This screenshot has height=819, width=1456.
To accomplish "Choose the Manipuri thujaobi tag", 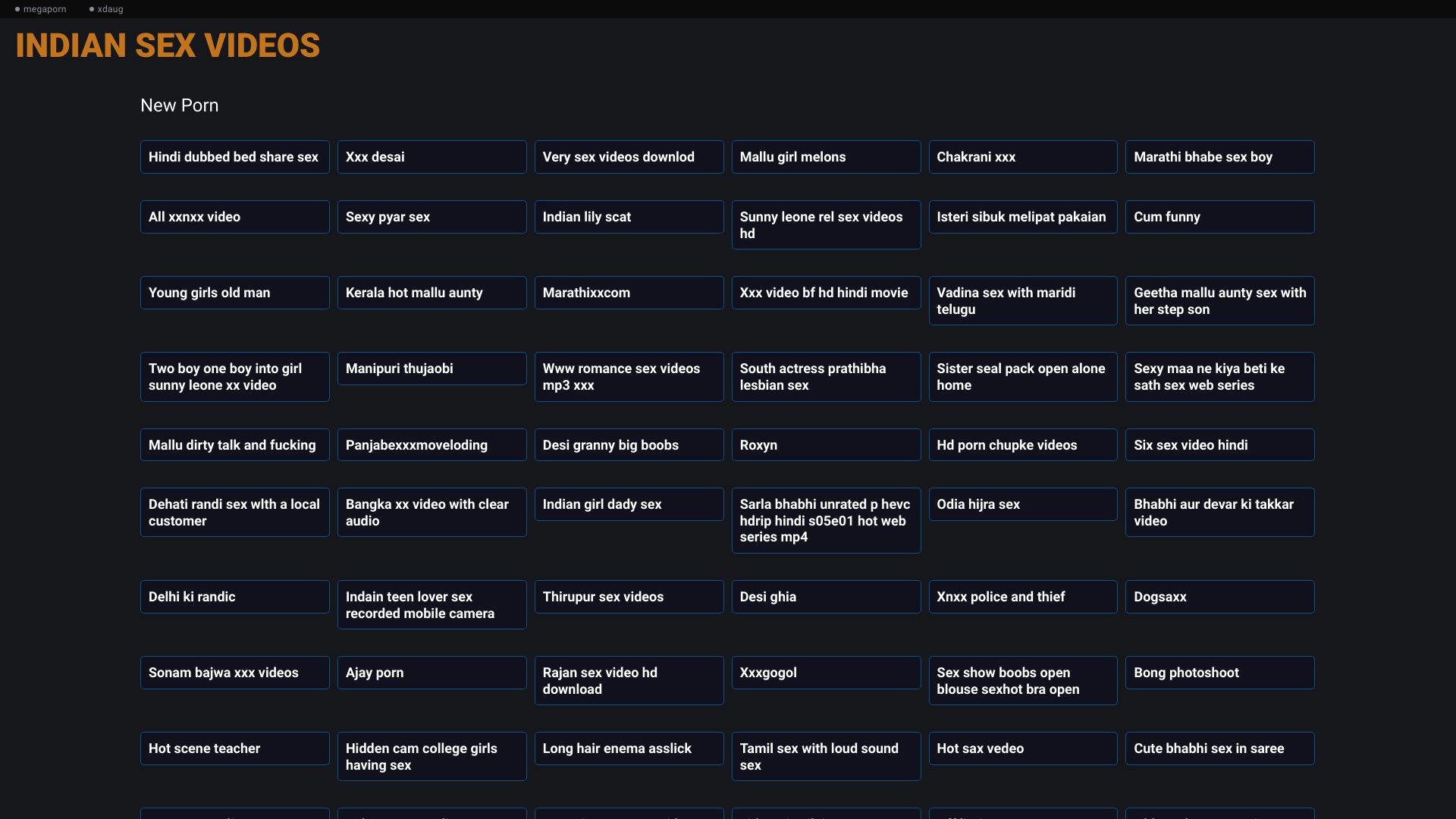I will coord(431,369).
